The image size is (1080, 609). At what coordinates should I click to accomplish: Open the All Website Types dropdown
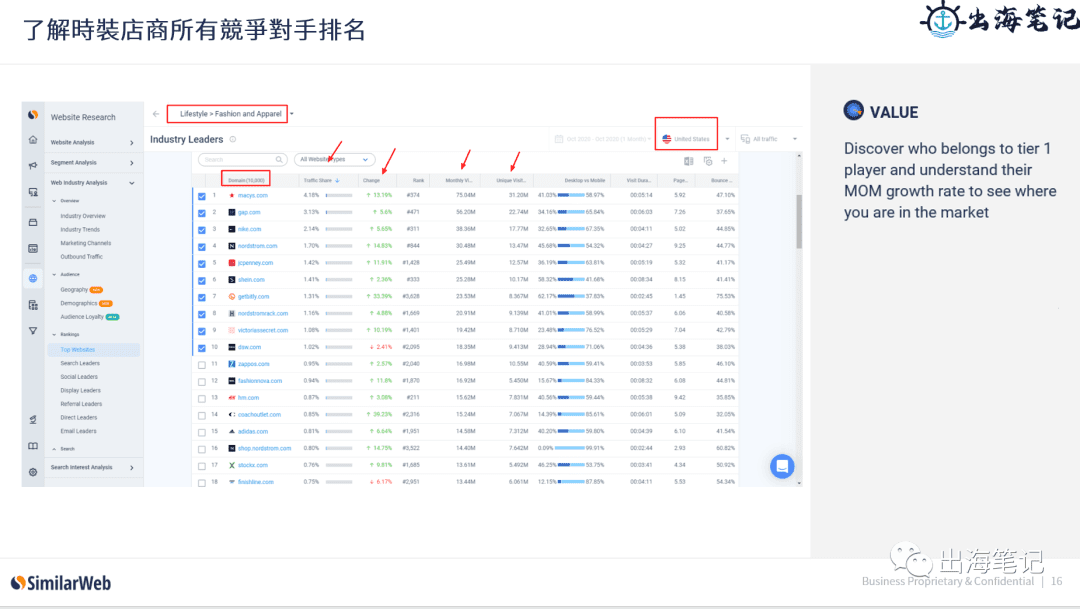335,159
